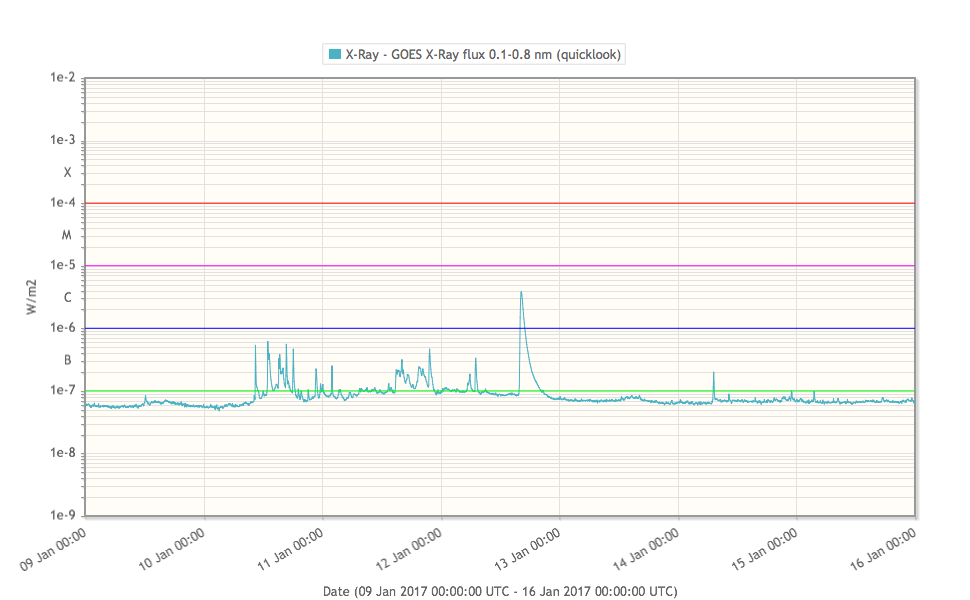Click the 1e-9 y-axis tick label
970x600 pixels.
tap(62, 516)
